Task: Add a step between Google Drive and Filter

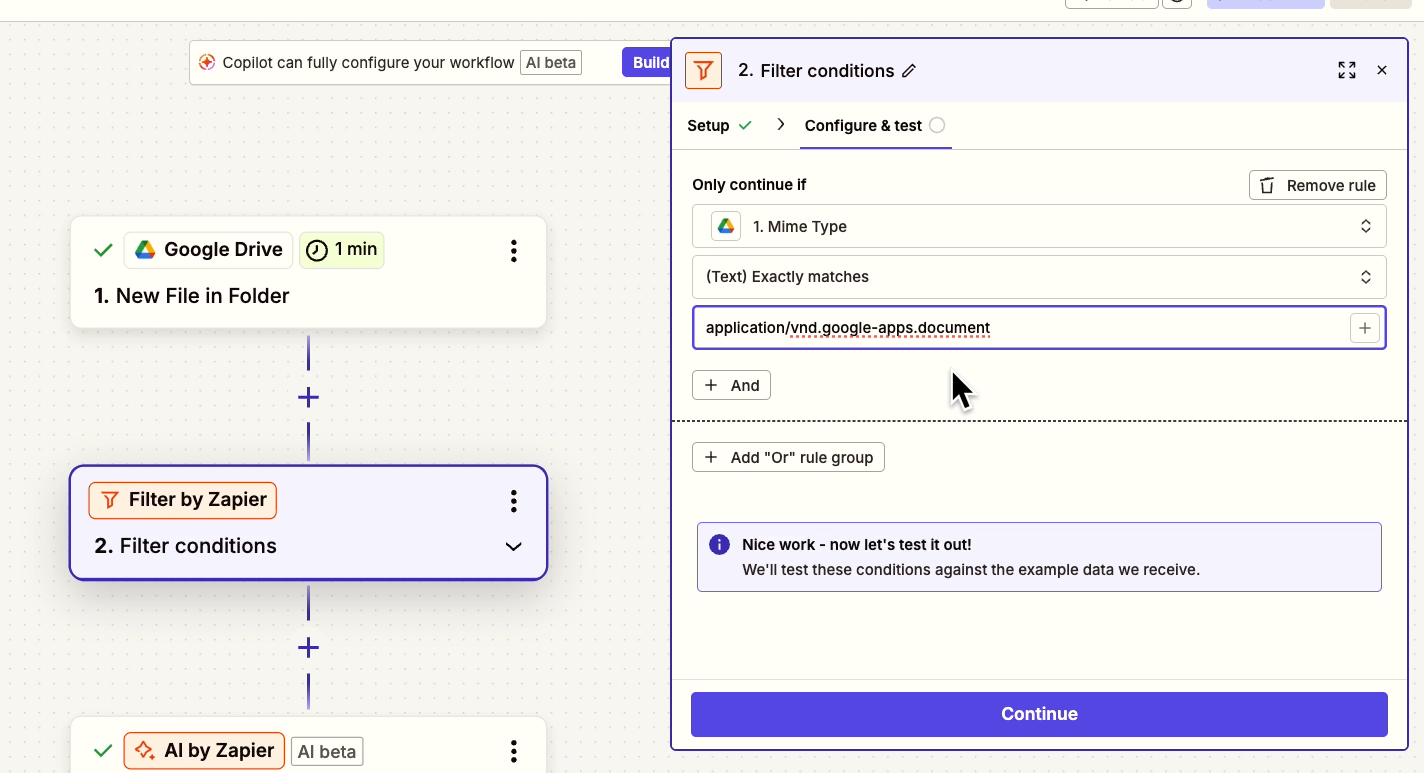Action: coord(308,398)
